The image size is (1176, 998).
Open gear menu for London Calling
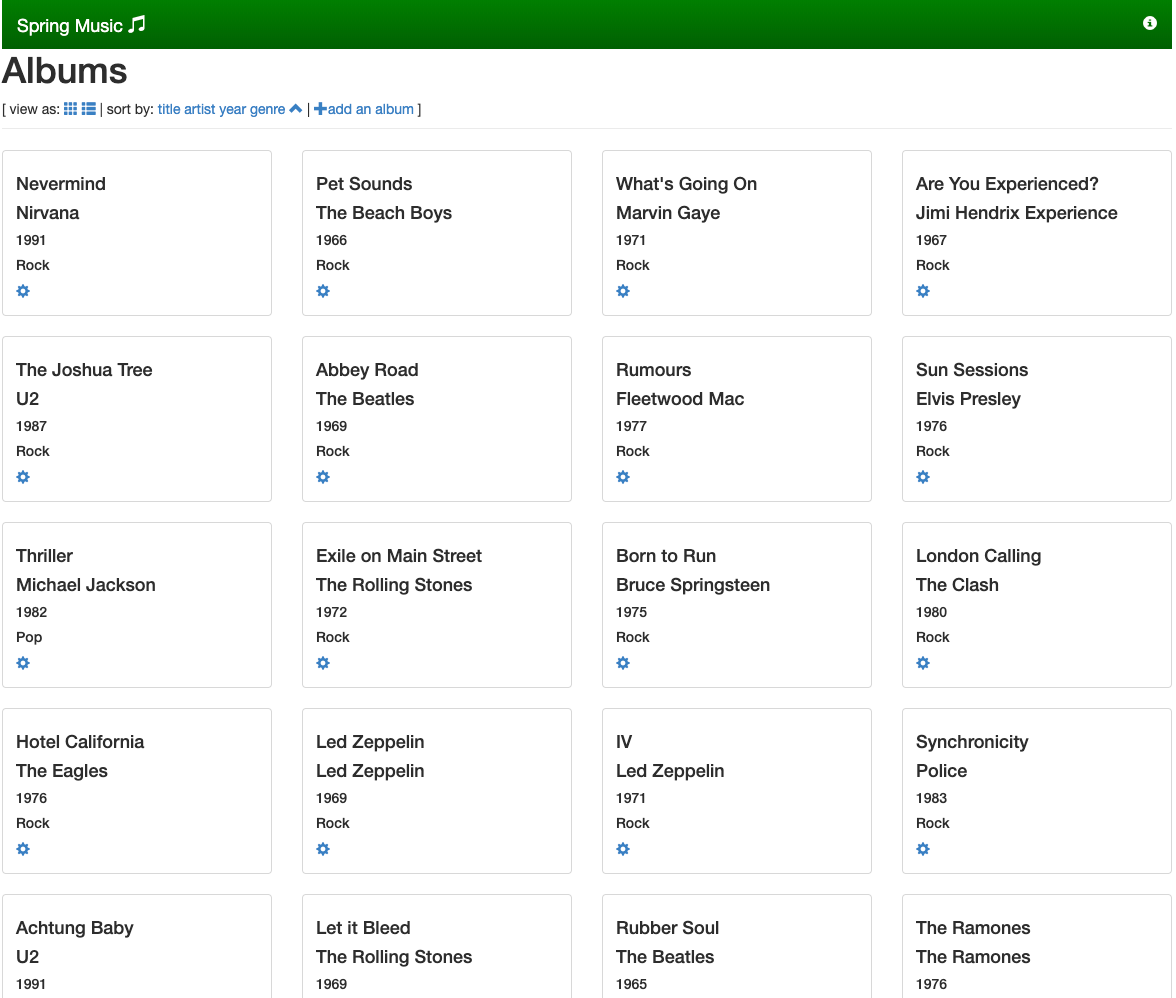[923, 663]
